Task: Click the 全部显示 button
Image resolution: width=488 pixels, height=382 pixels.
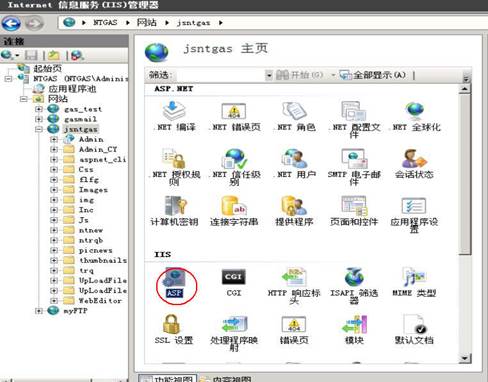Action: pos(373,75)
